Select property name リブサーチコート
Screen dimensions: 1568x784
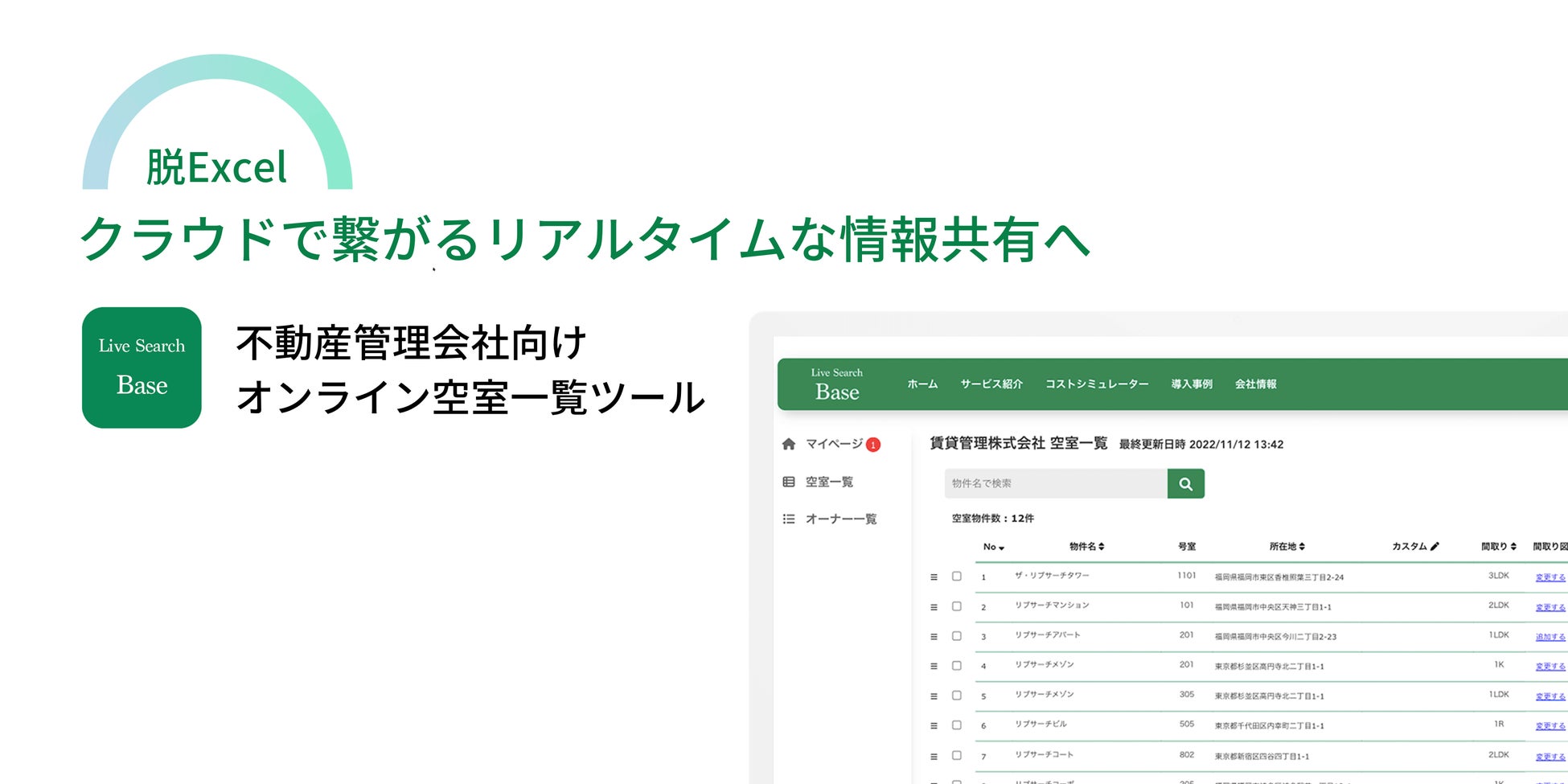tap(1044, 755)
